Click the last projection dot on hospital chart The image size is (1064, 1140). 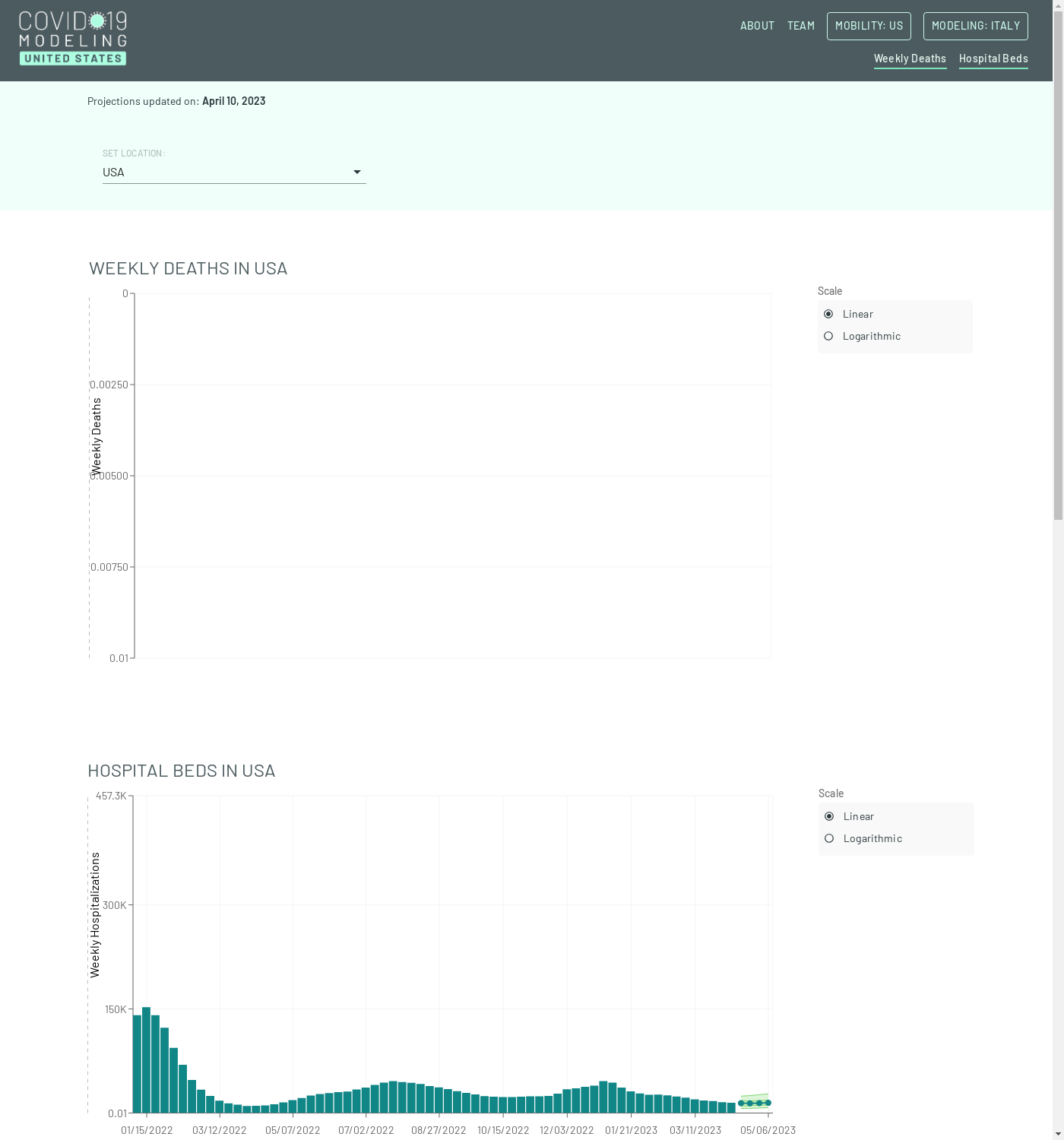pos(768,1103)
